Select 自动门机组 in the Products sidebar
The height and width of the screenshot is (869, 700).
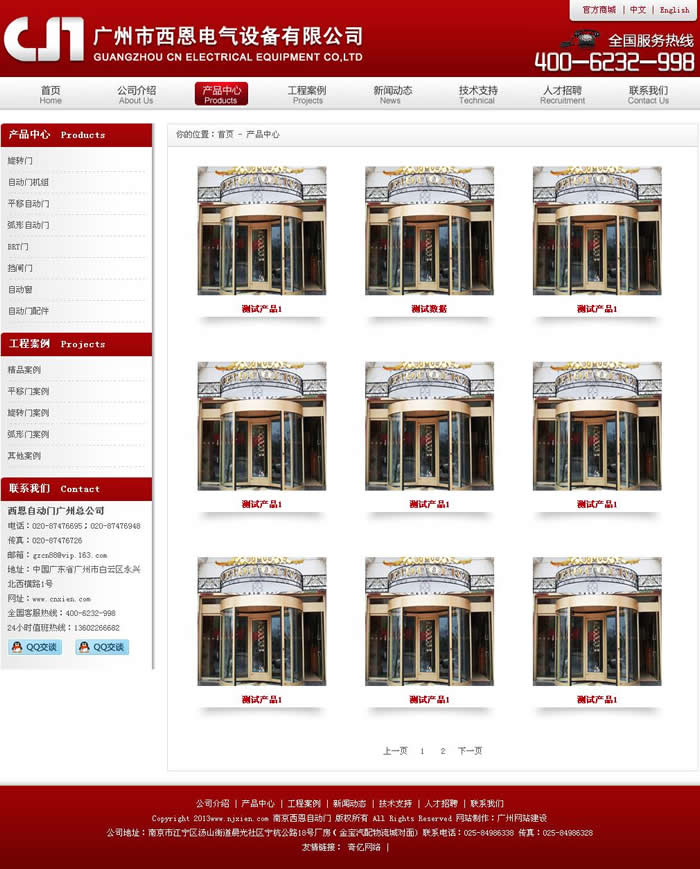(x=29, y=182)
